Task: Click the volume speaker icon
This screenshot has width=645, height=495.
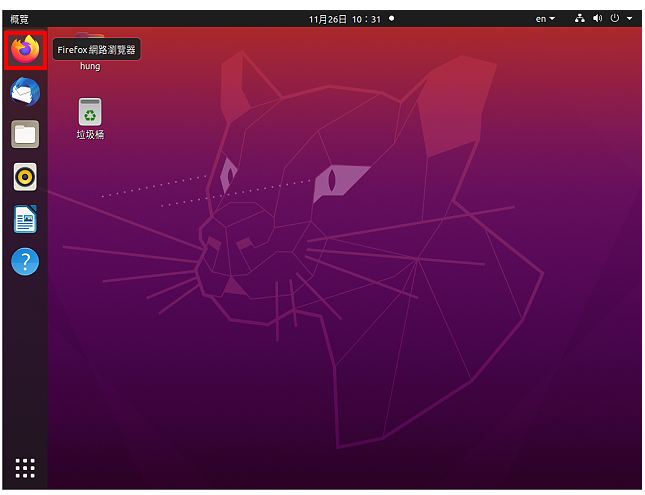Action: [x=597, y=19]
